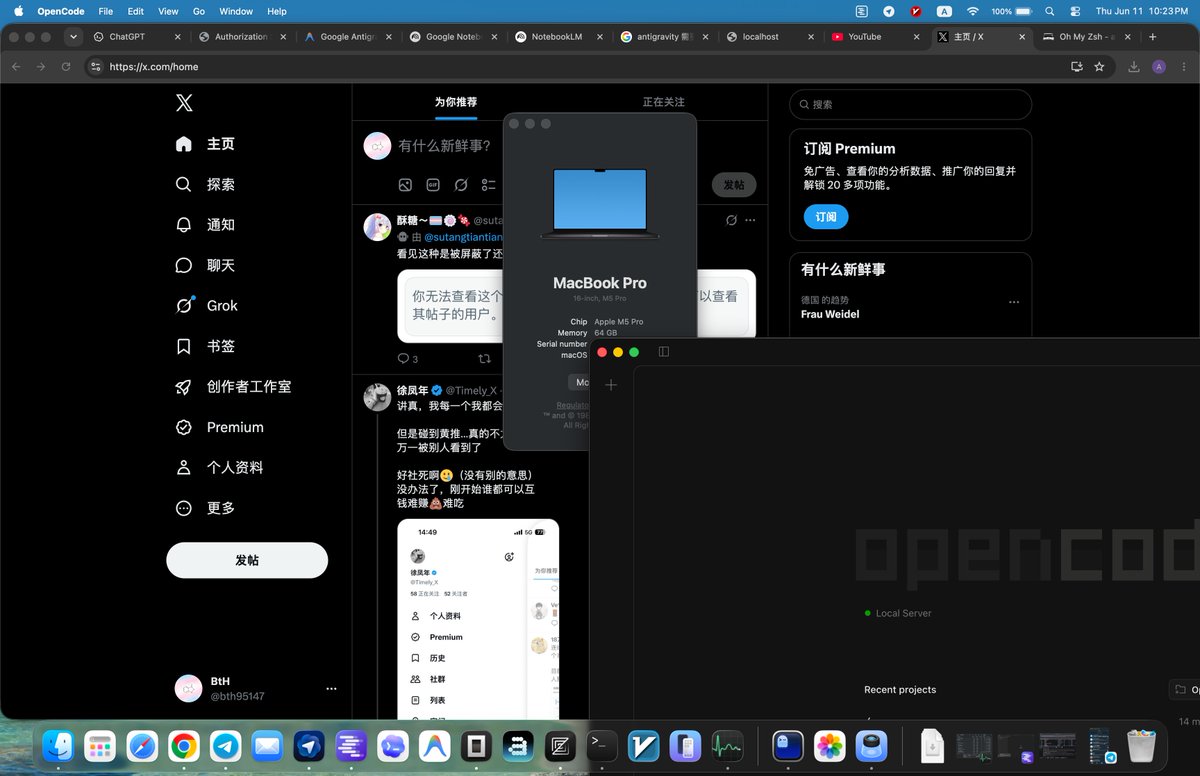The image size is (1200, 776).
Task: Open 通知 notifications in X sidebar
Action: (x=205, y=225)
